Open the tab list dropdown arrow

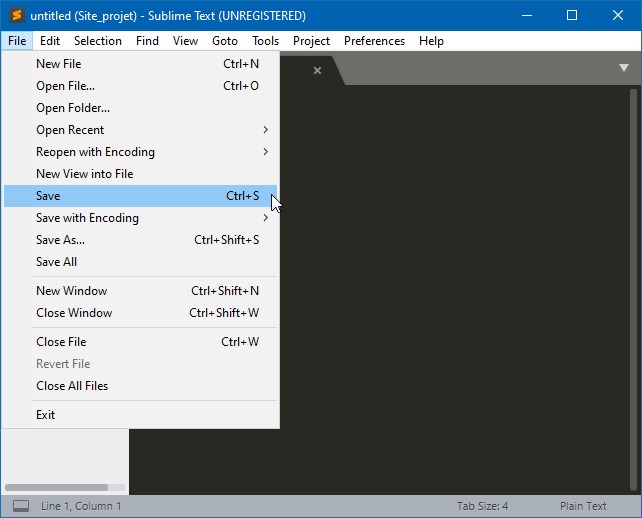click(624, 68)
